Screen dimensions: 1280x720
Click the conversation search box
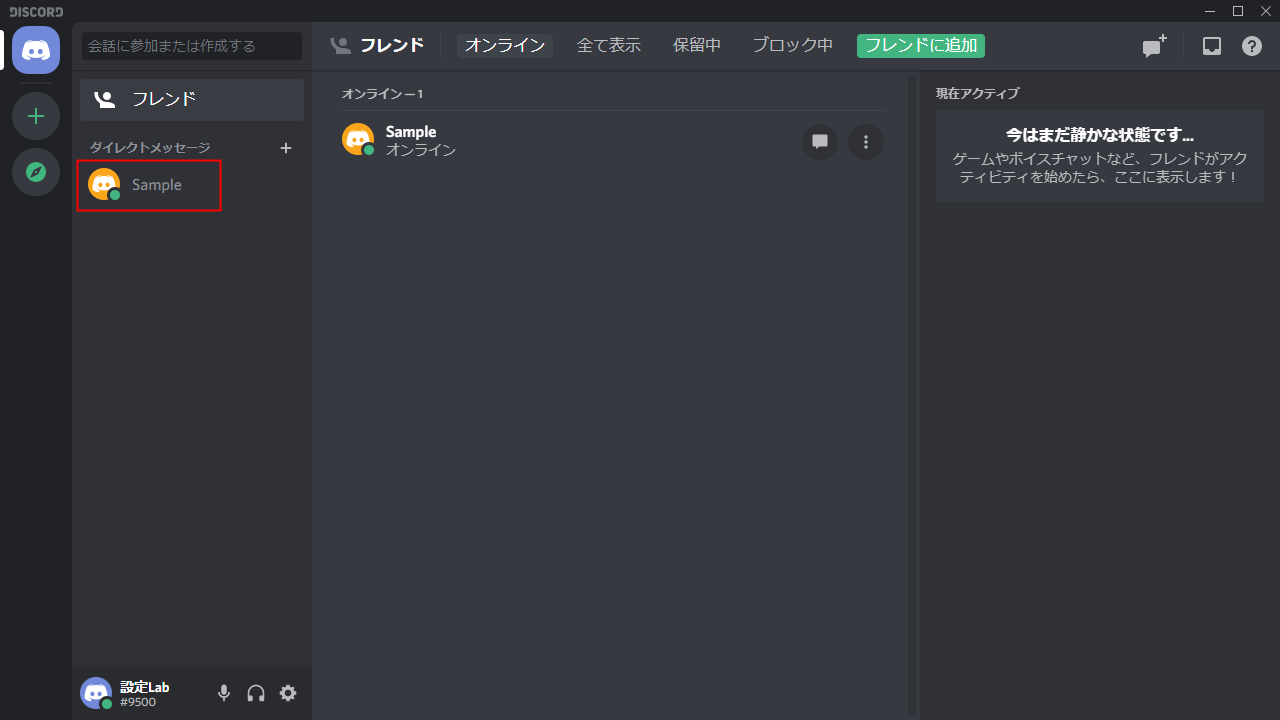click(x=192, y=46)
